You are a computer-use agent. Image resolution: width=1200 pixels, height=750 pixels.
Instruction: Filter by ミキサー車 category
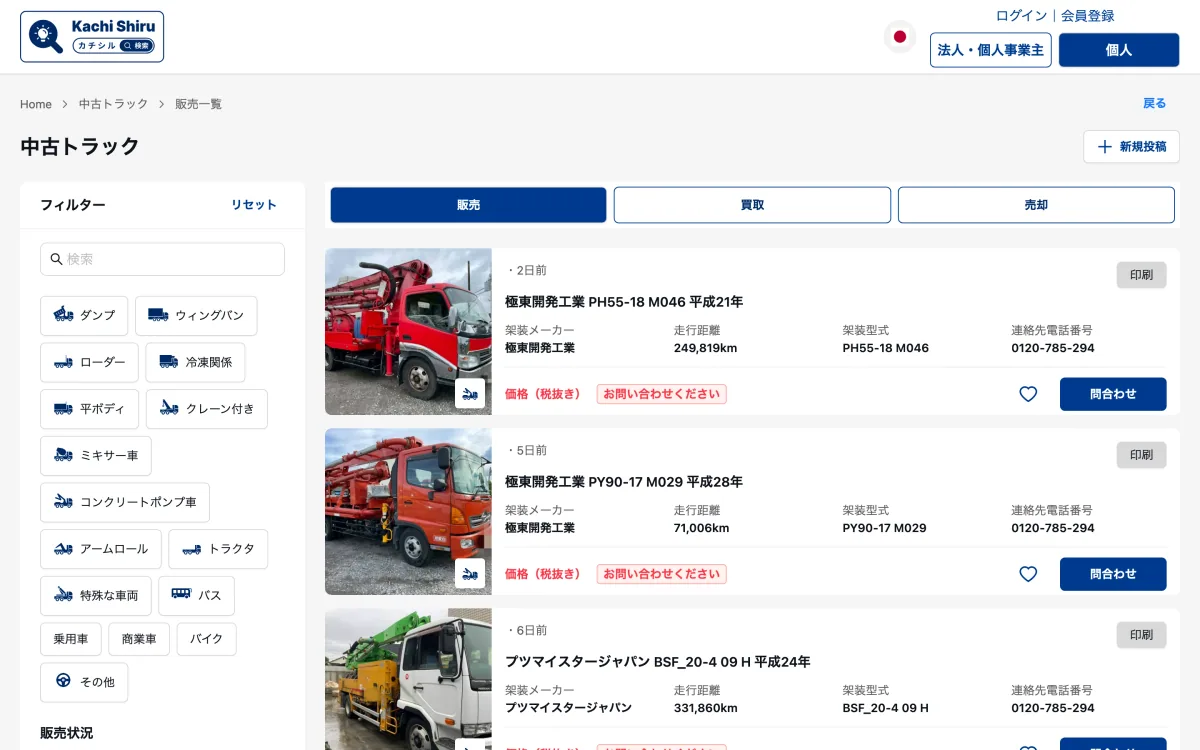(x=96, y=456)
